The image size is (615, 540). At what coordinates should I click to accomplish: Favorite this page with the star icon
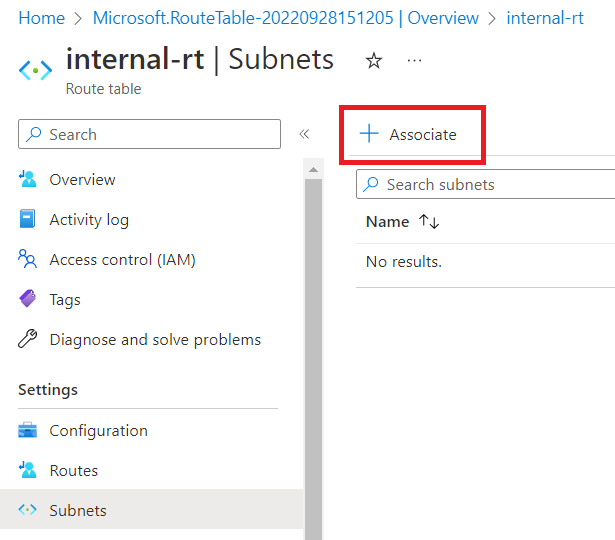coord(374,61)
